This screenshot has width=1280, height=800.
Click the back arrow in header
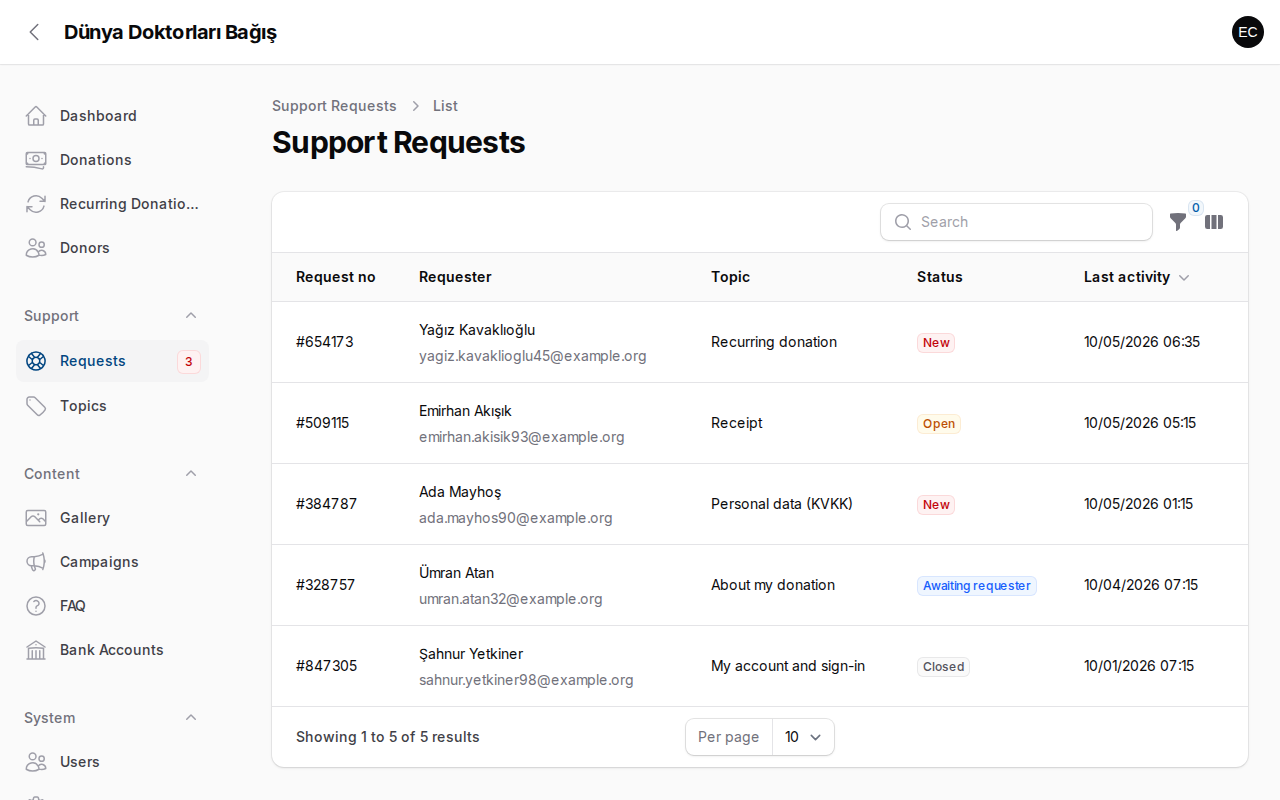(35, 32)
